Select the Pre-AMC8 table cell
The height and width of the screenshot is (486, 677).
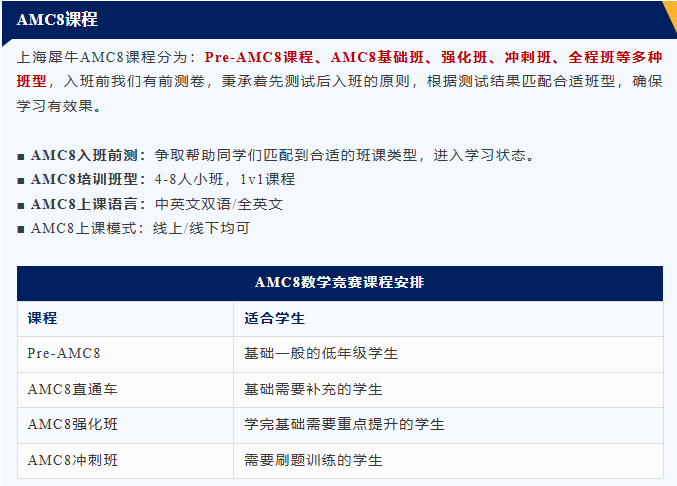click(64, 353)
